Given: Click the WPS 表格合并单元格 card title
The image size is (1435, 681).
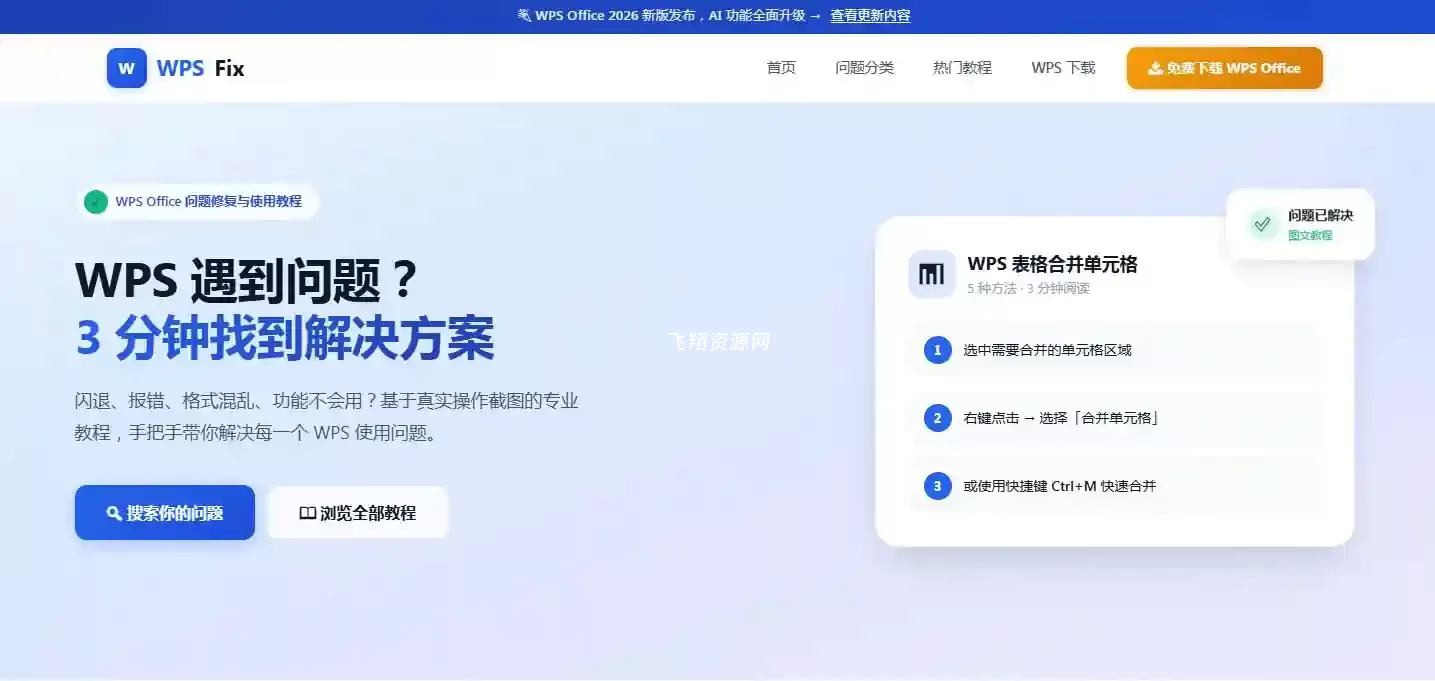Looking at the screenshot, I should tap(1052, 264).
